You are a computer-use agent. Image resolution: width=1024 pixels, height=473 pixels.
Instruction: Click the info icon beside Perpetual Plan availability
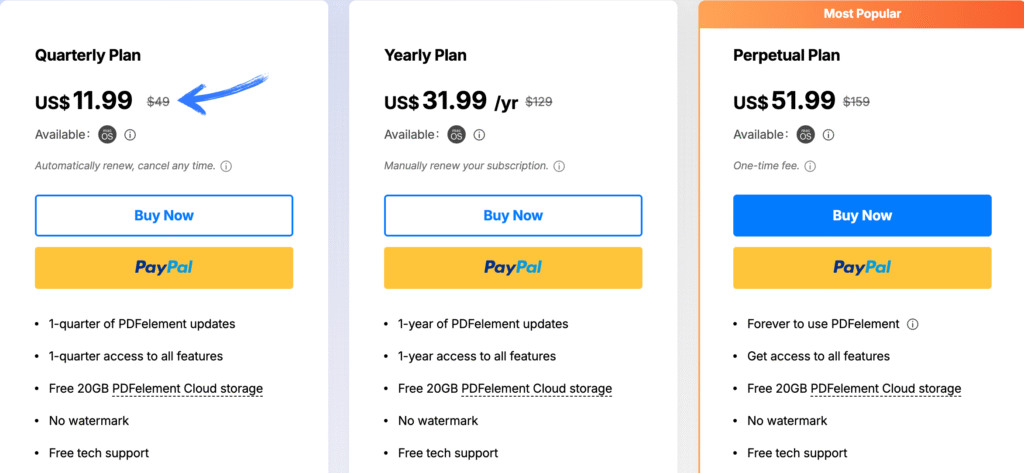pyautogui.click(x=829, y=135)
